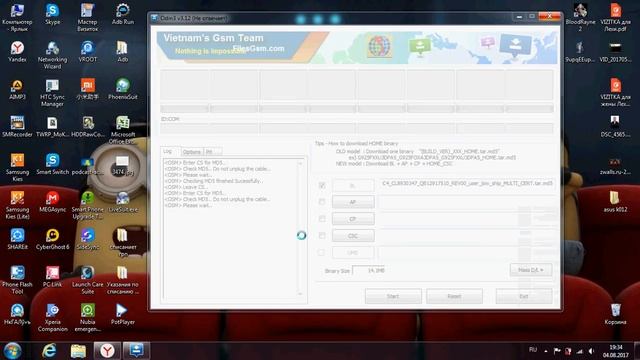Select the MEGAsync desktop icon
The image size is (640, 360).
[52, 202]
